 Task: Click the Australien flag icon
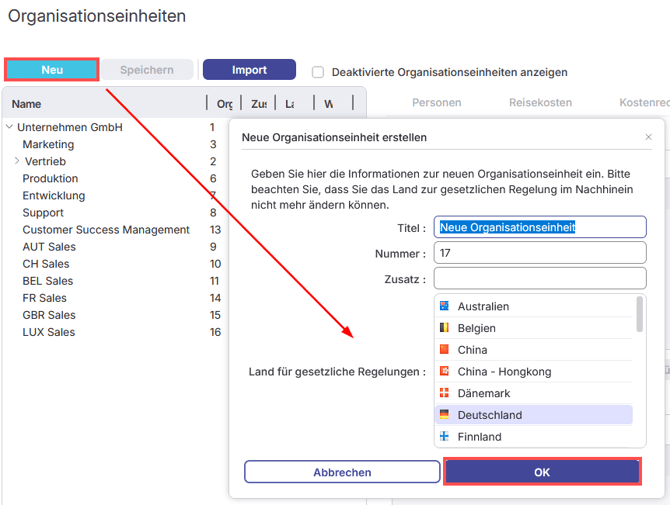(444, 306)
